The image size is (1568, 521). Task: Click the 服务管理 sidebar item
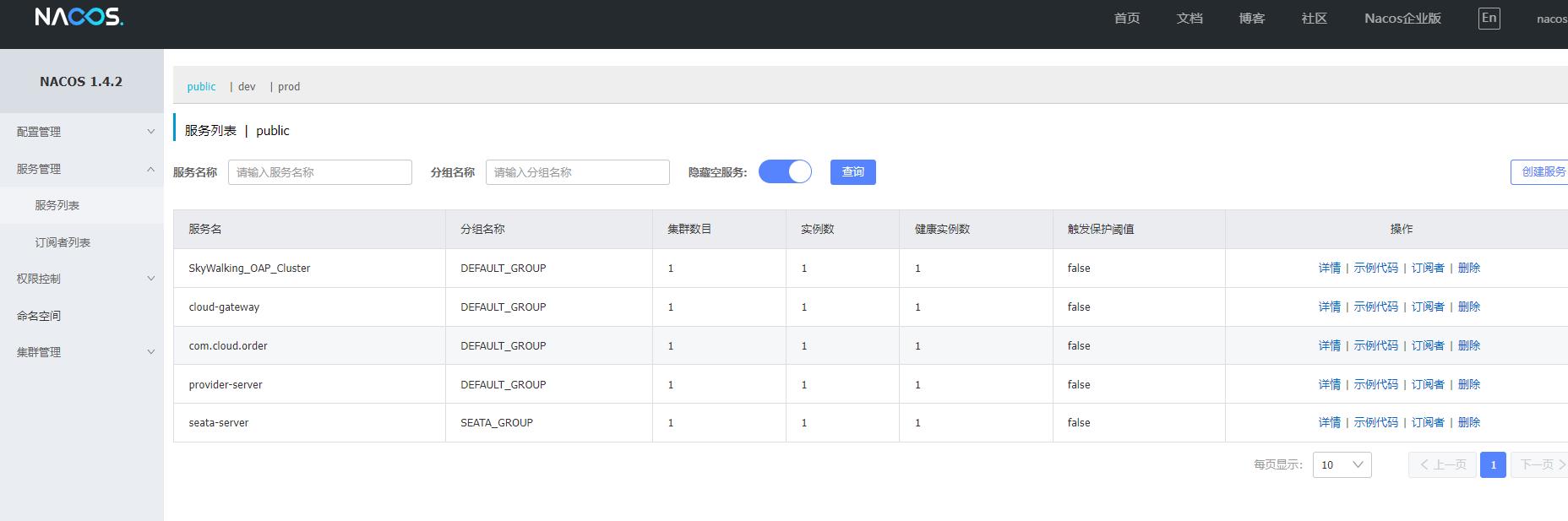[81, 169]
